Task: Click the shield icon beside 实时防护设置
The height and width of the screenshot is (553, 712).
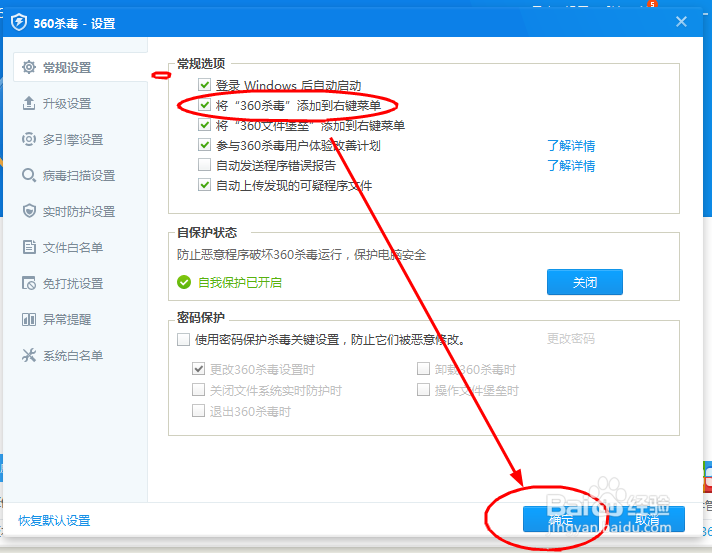Action: point(29,211)
